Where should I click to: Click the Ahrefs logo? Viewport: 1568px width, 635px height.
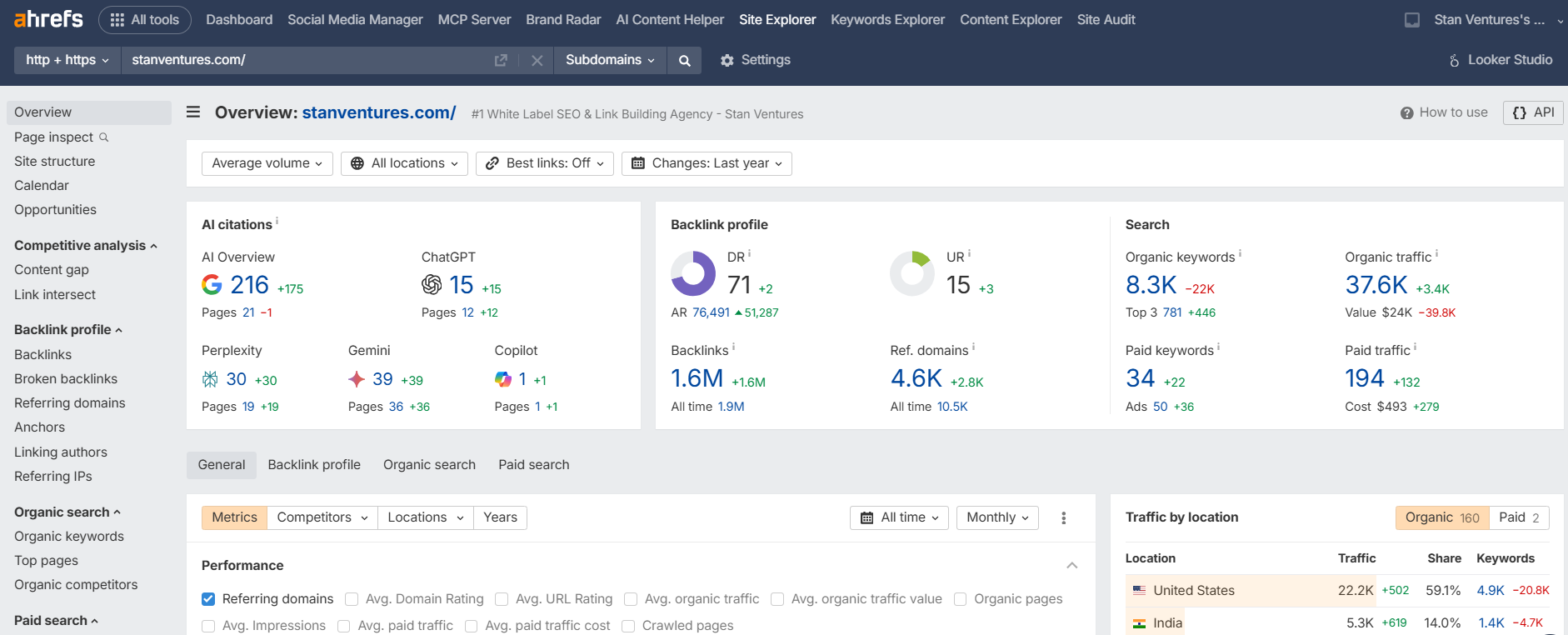pos(48,19)
